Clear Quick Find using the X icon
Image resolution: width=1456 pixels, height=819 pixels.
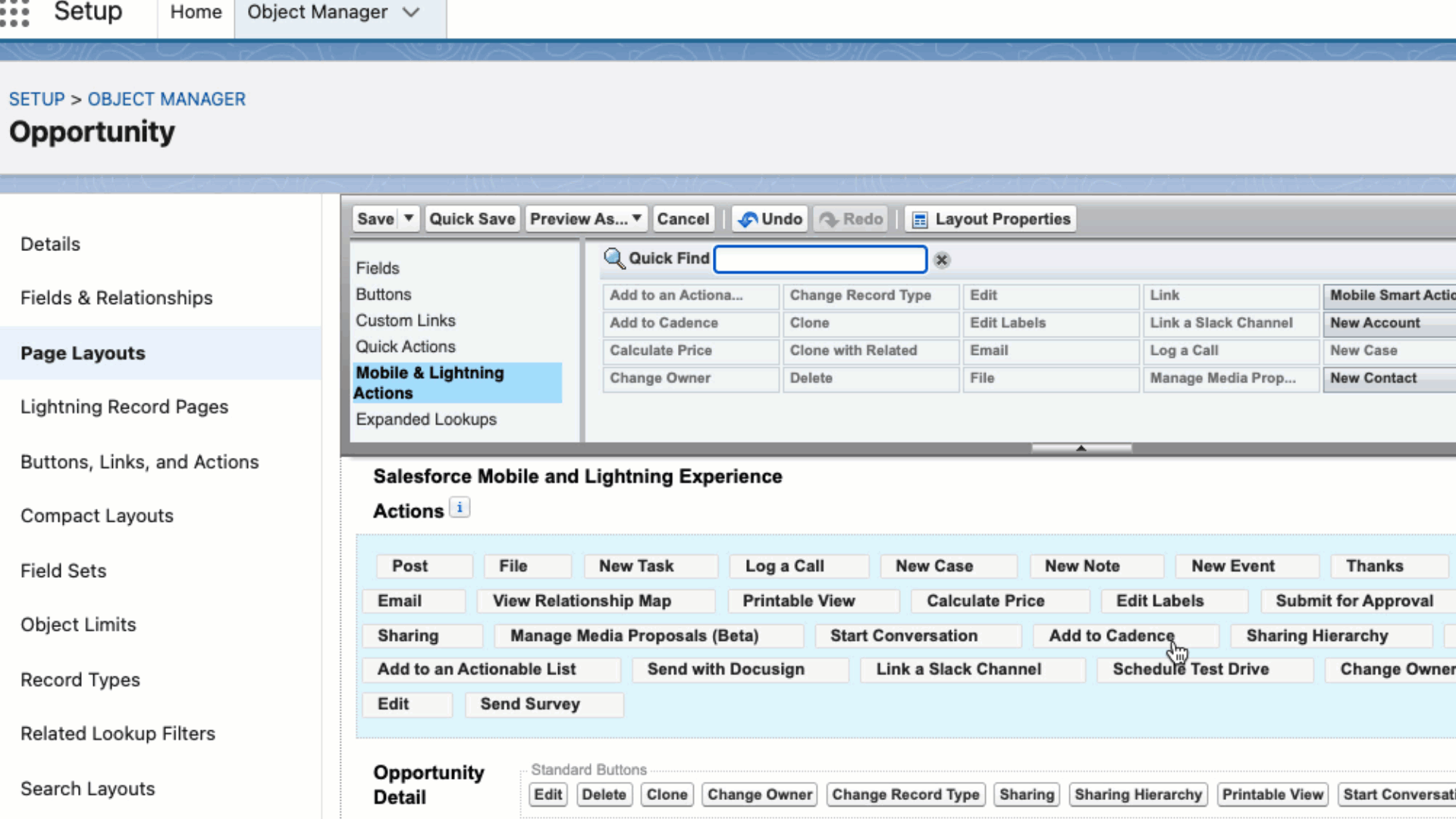pyautogui.click(x=941, y=260)
